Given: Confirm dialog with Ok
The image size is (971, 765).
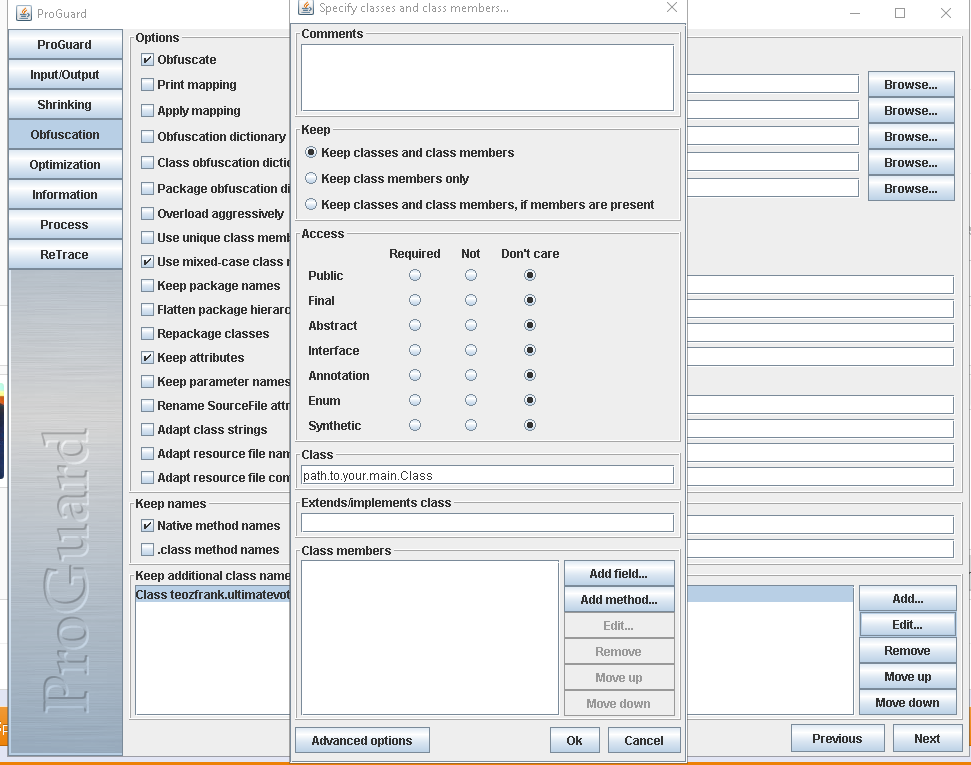Looking at the screenshot, I should tap(575, 740).
